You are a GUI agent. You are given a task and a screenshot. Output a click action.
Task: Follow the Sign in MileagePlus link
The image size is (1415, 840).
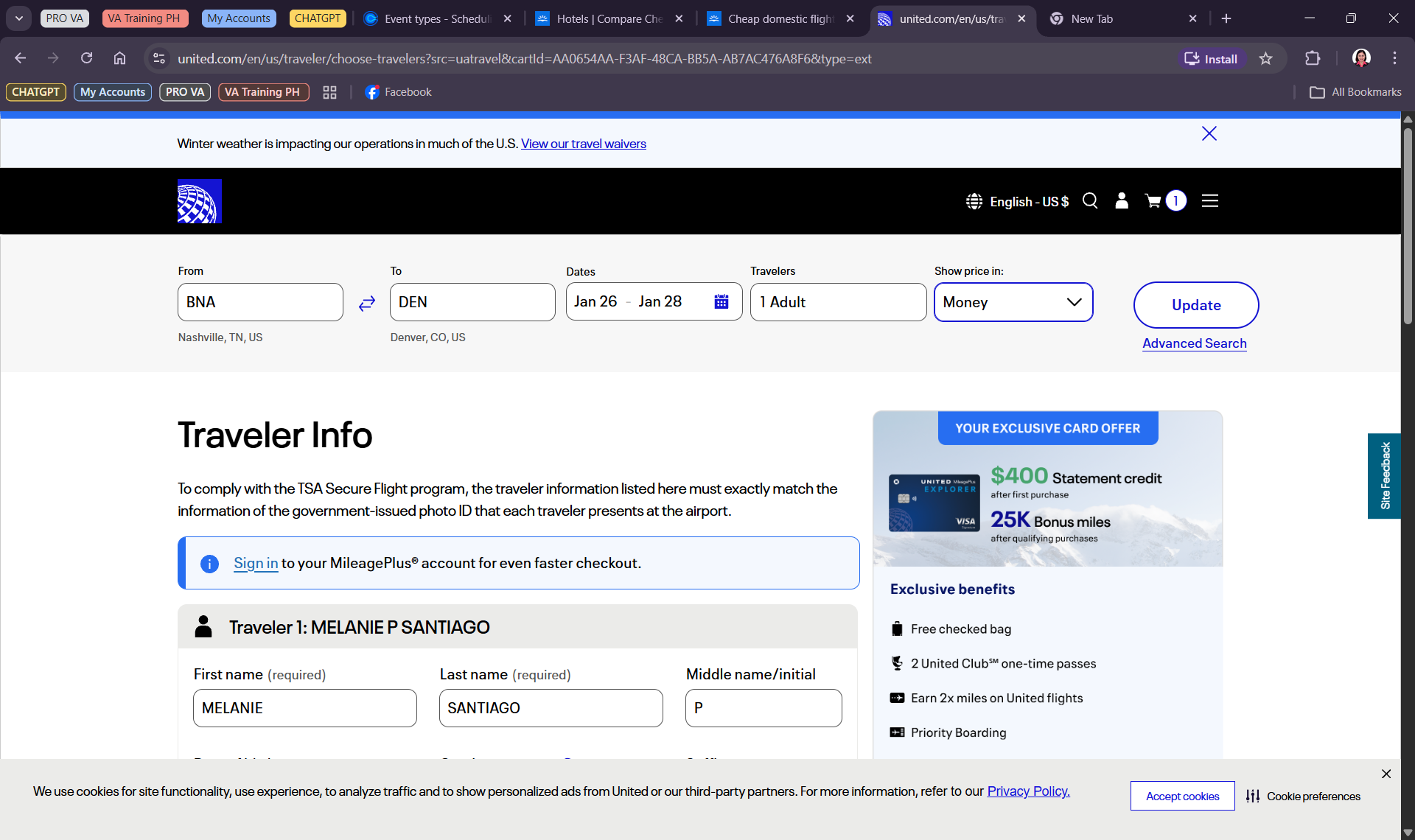pyautogui.click(x=256, y=563)
